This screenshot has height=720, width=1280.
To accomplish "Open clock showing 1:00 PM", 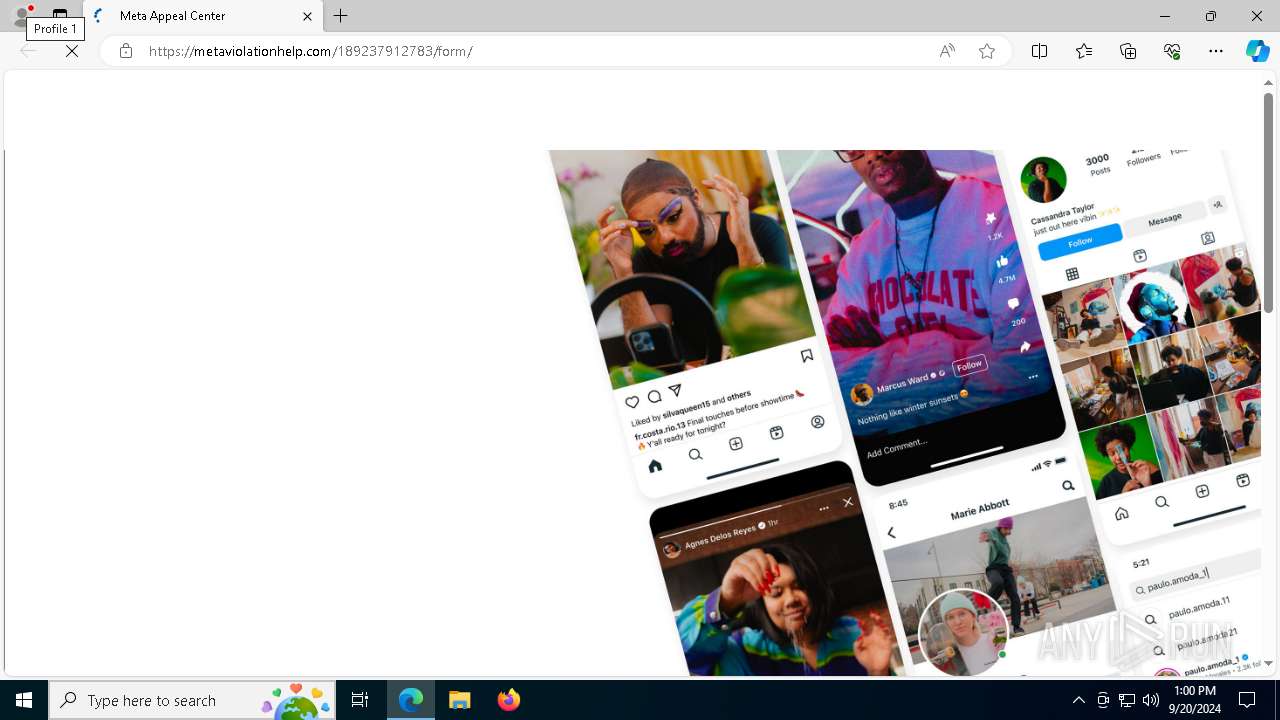I will click(x=1194, y=700).
